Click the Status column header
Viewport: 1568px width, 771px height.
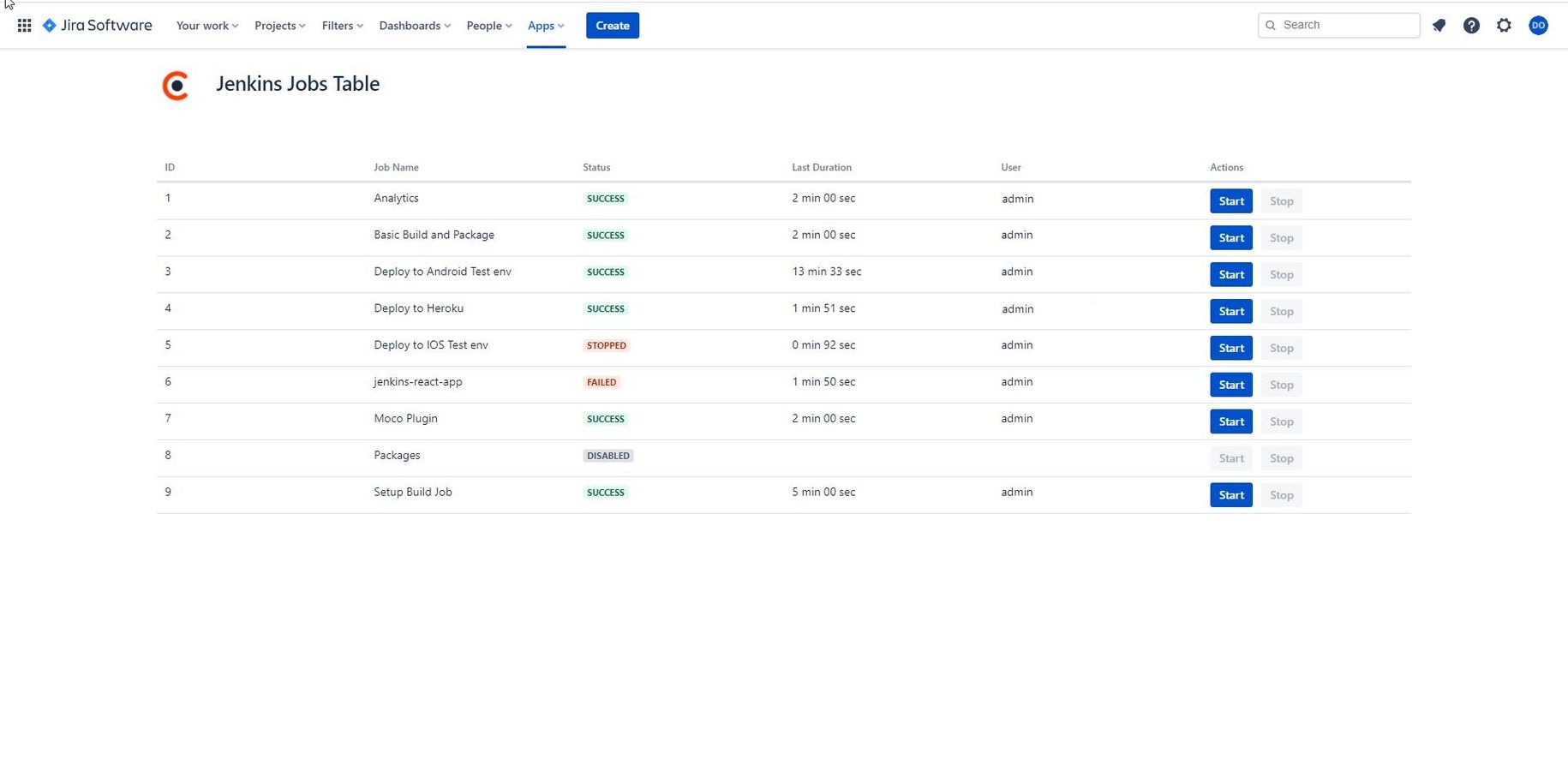[596, 168]
